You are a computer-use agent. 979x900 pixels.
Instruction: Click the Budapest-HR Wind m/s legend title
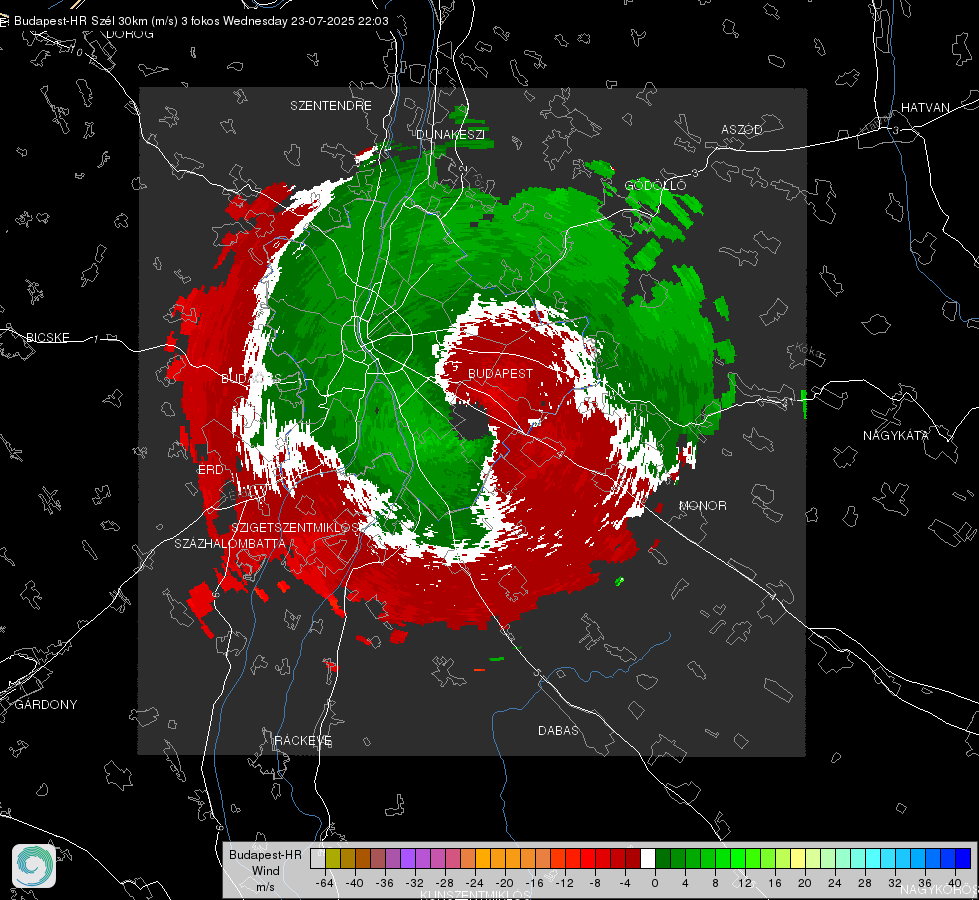click(265, 871)
